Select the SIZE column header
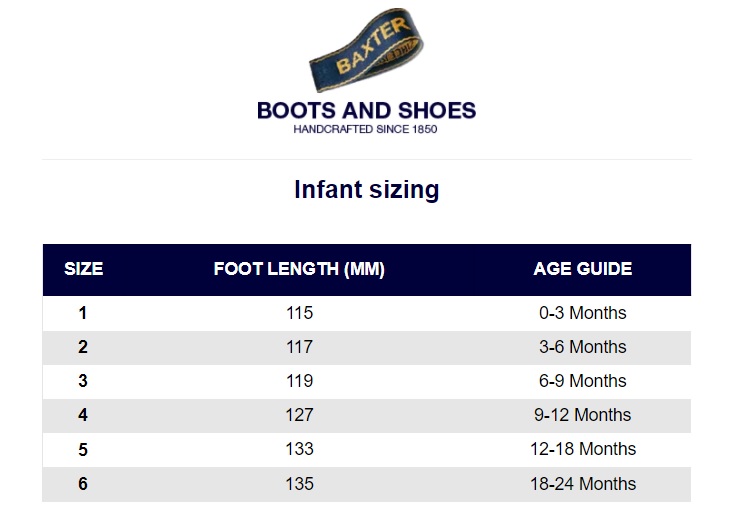Image resolution: width=736 pixels, height=521 pixels. (x=84, y=269)
